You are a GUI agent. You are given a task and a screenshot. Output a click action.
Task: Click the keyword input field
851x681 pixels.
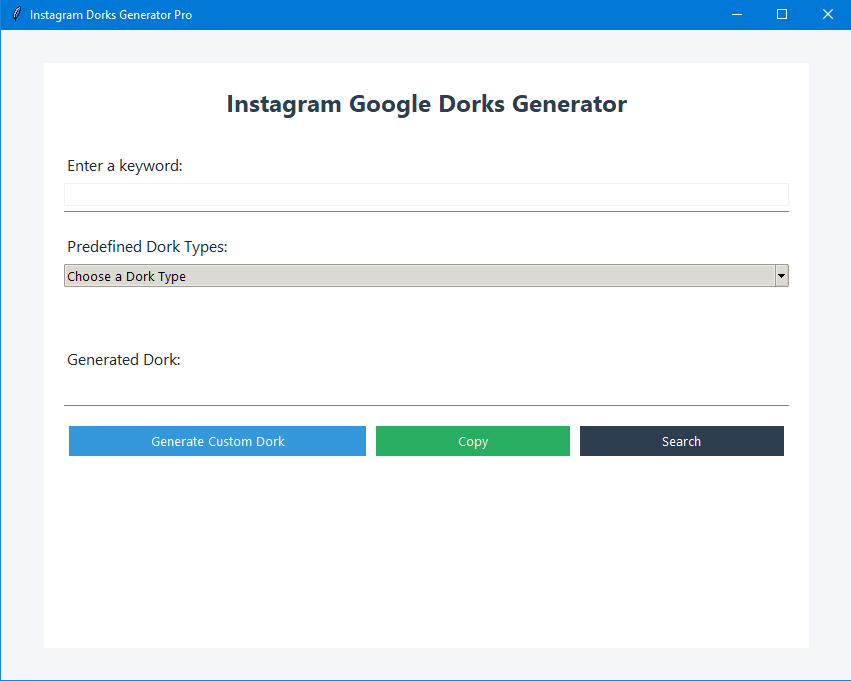click(x=426, y=194)
